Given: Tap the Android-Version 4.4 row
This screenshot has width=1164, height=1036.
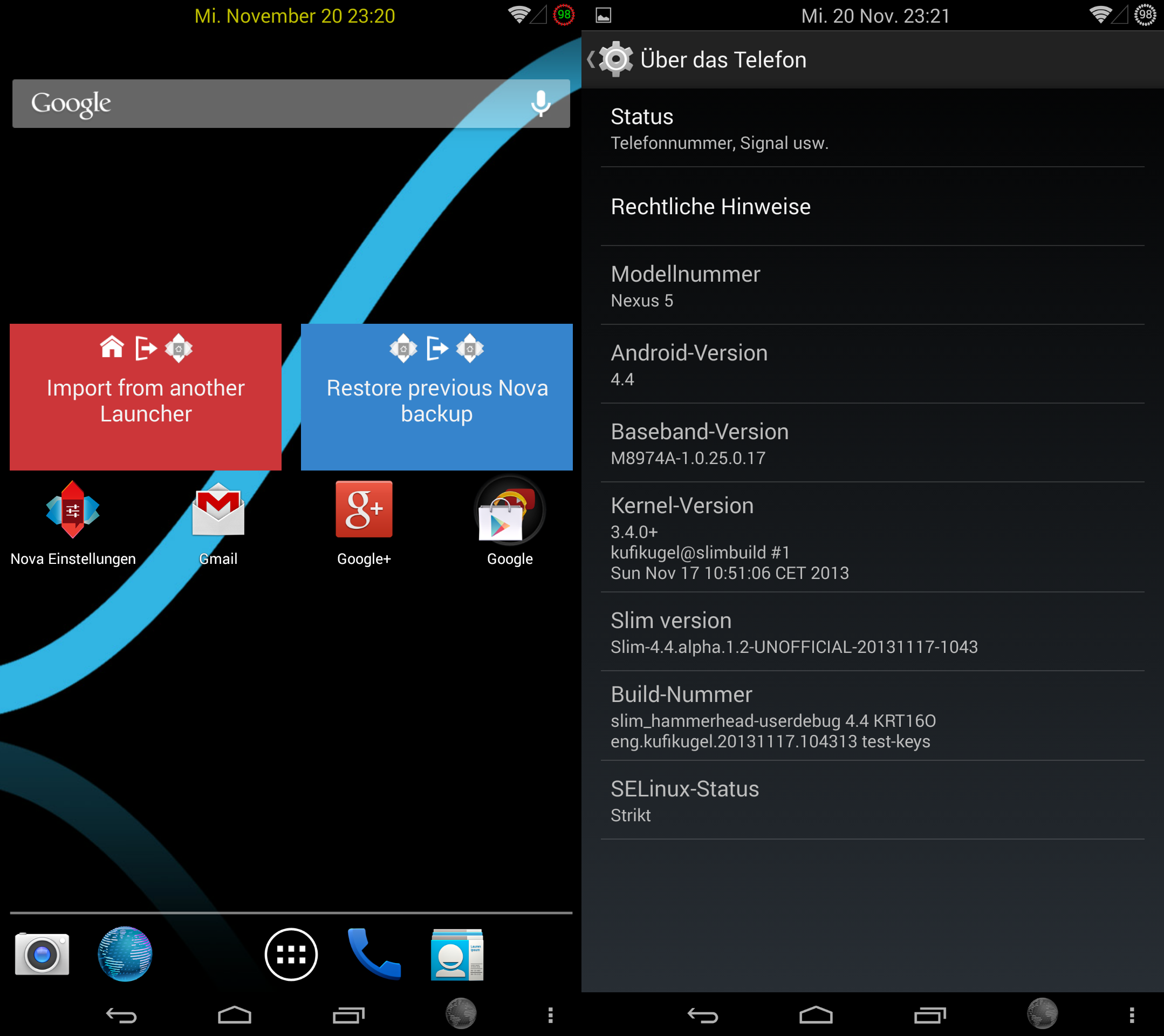Looking at the screenshot, I should pos(872,365).
